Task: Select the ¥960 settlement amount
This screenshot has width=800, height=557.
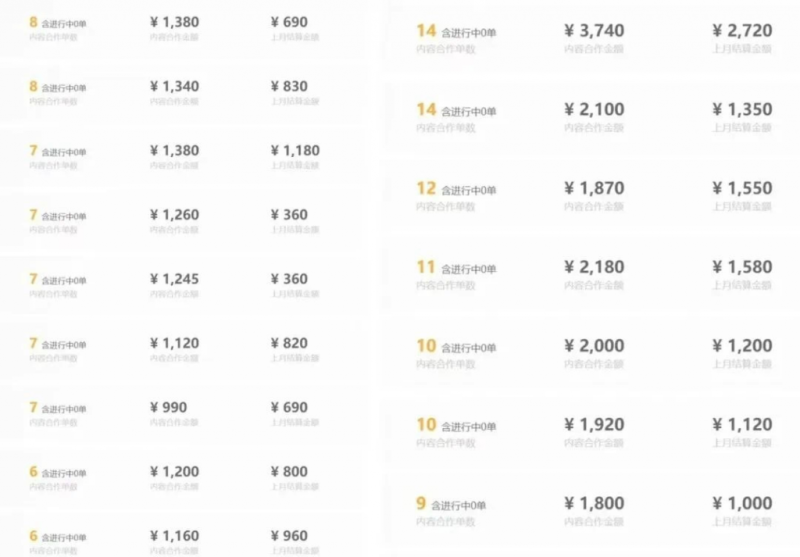Action: pos(289,536)
